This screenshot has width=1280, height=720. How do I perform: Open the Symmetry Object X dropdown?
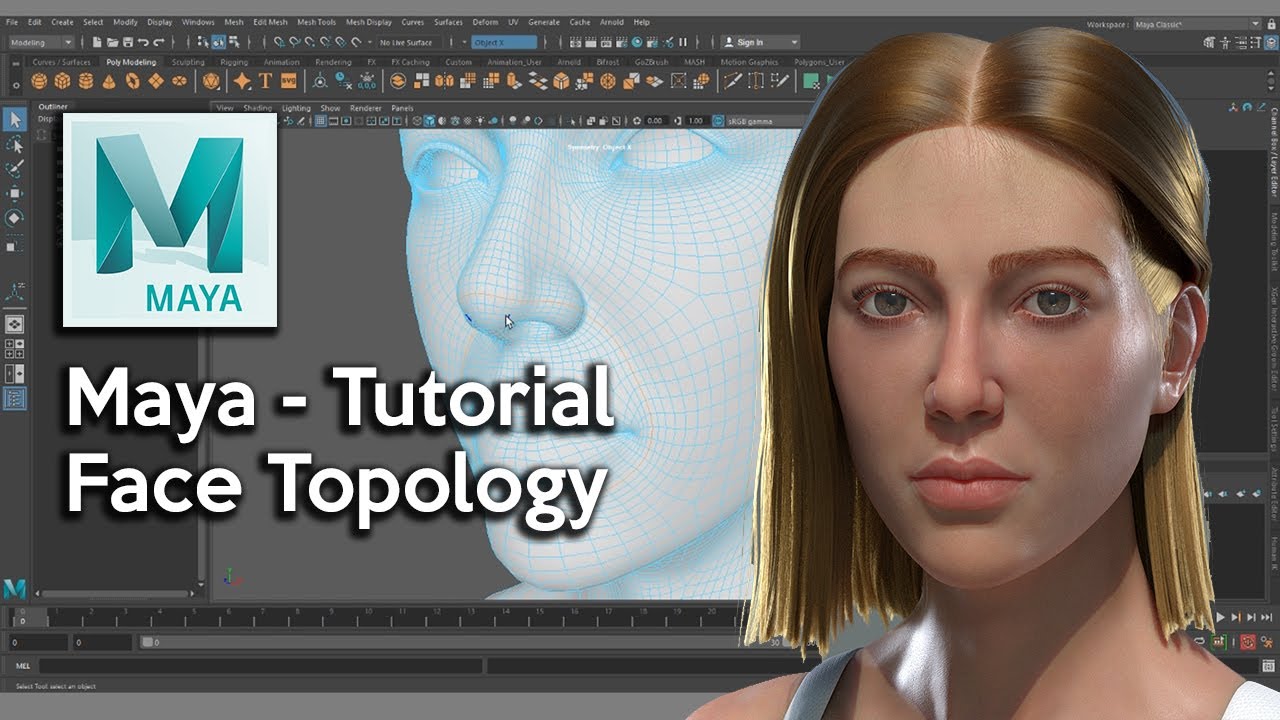point(504,42)
